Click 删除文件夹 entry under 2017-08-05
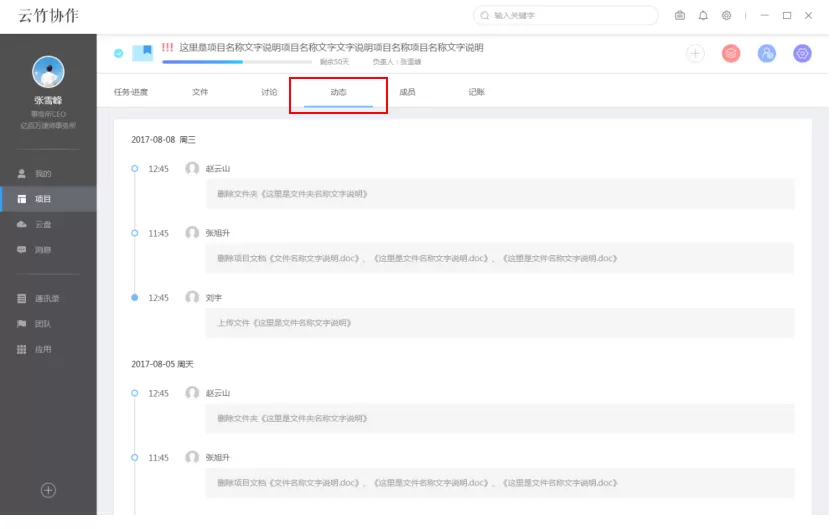 click(500, 418)
